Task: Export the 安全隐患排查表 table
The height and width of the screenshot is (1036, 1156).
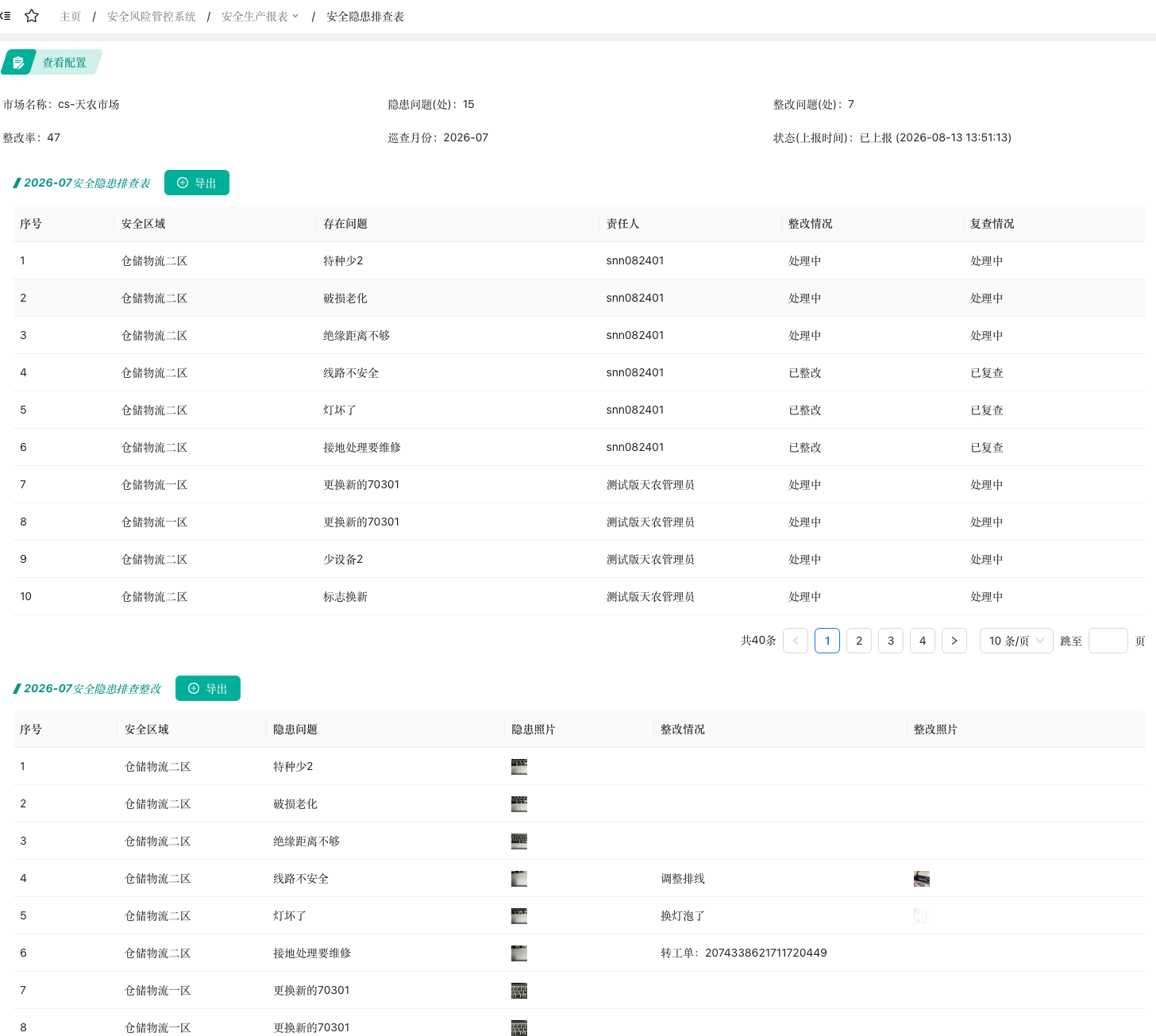Action: click(x=197, y=183)
